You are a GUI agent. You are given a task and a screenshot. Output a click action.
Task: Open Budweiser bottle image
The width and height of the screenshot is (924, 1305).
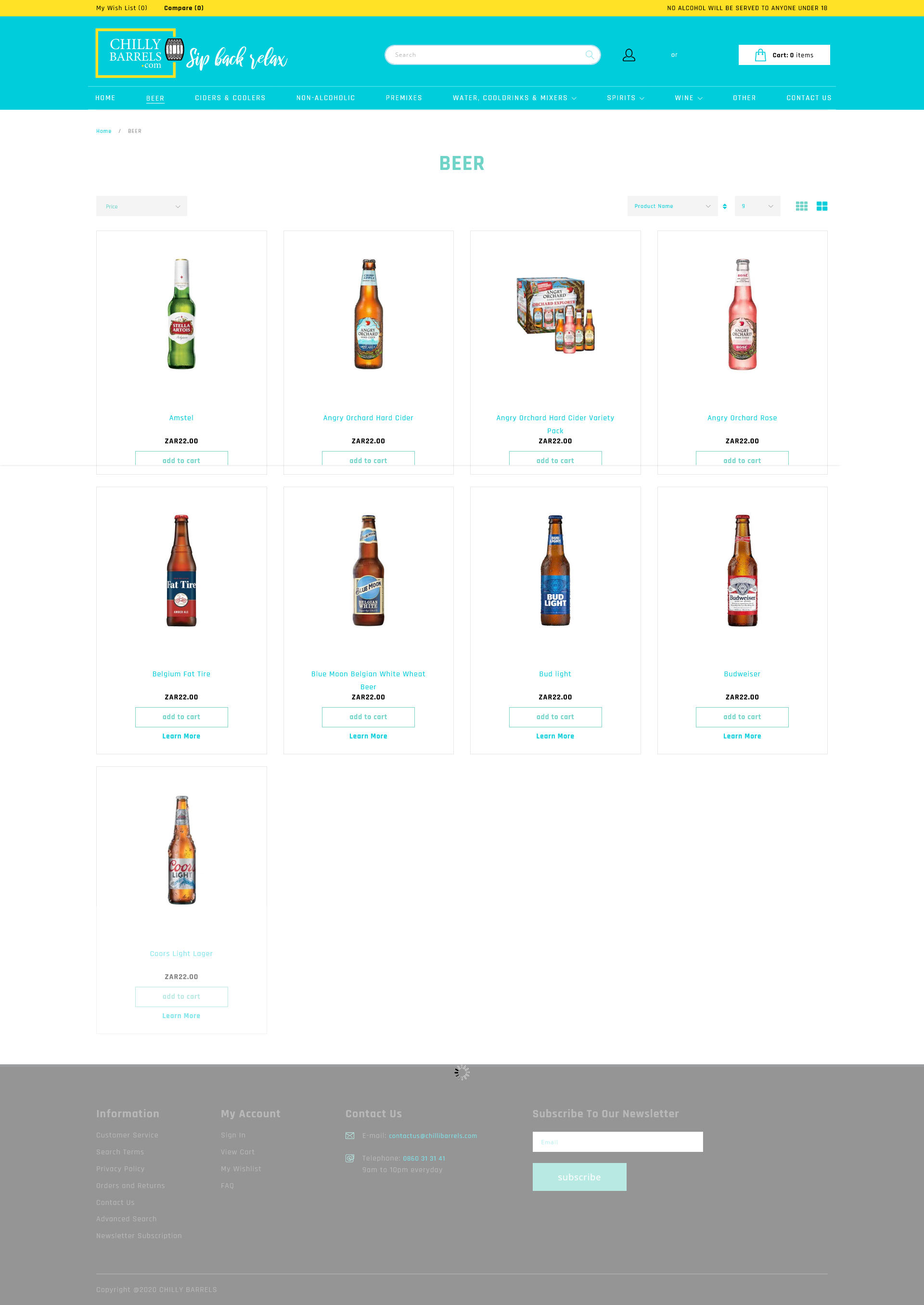point(742,570)
